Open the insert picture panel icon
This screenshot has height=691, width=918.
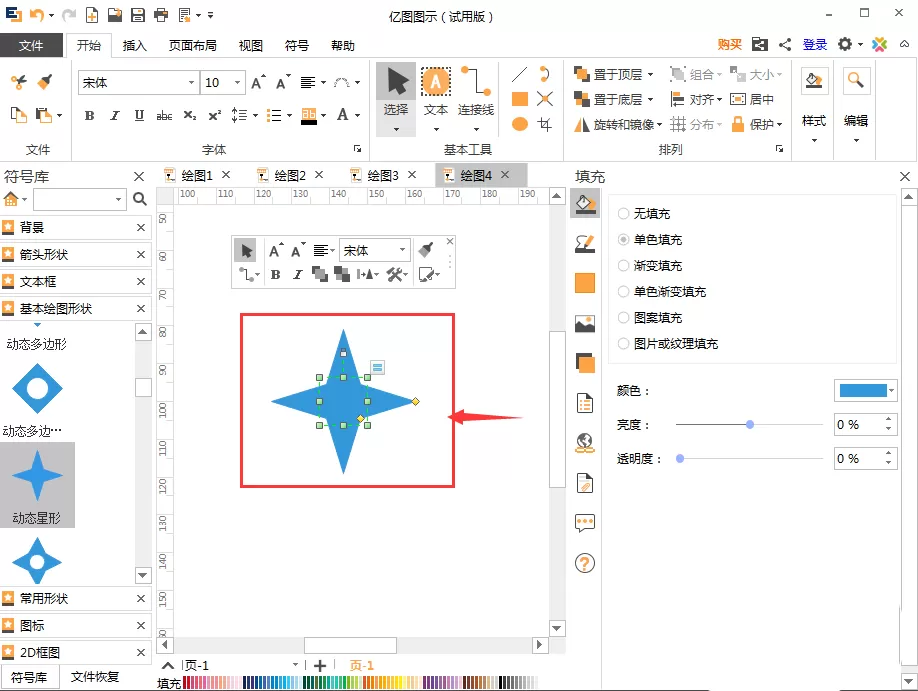585,323
